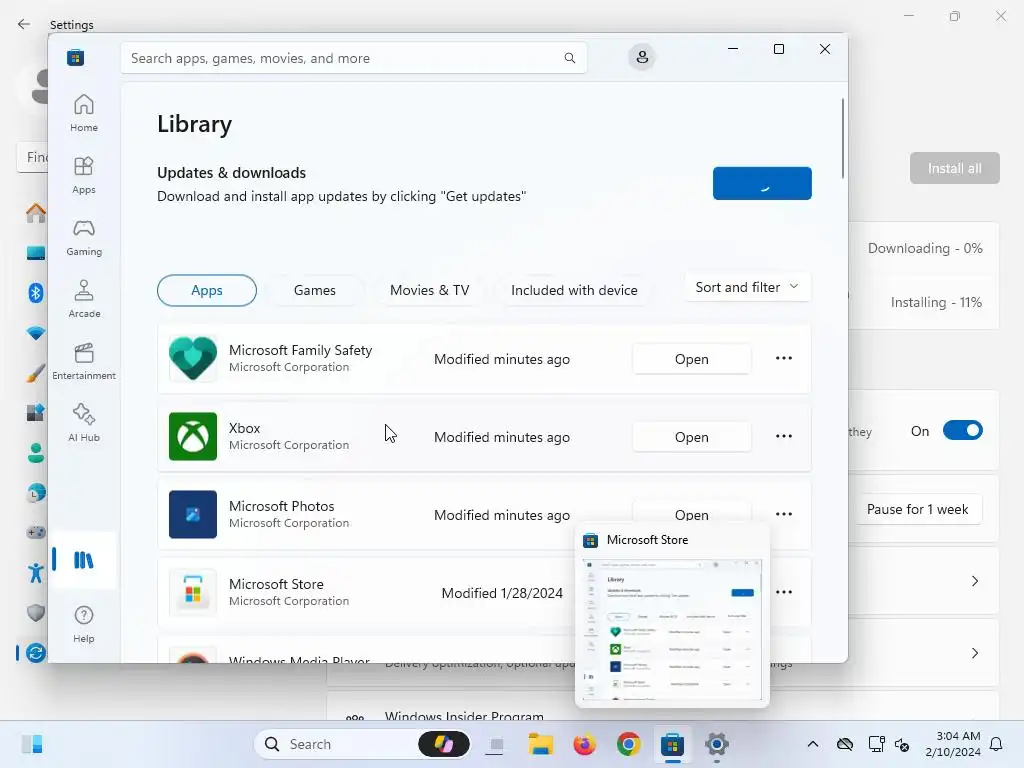Select Network wifi icon in Settings sidebar
1024x768 pixels.
(36, 333)
